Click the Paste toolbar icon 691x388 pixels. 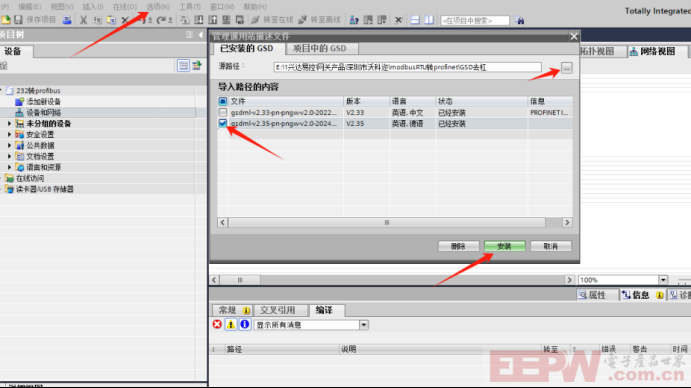click(111, 20)
